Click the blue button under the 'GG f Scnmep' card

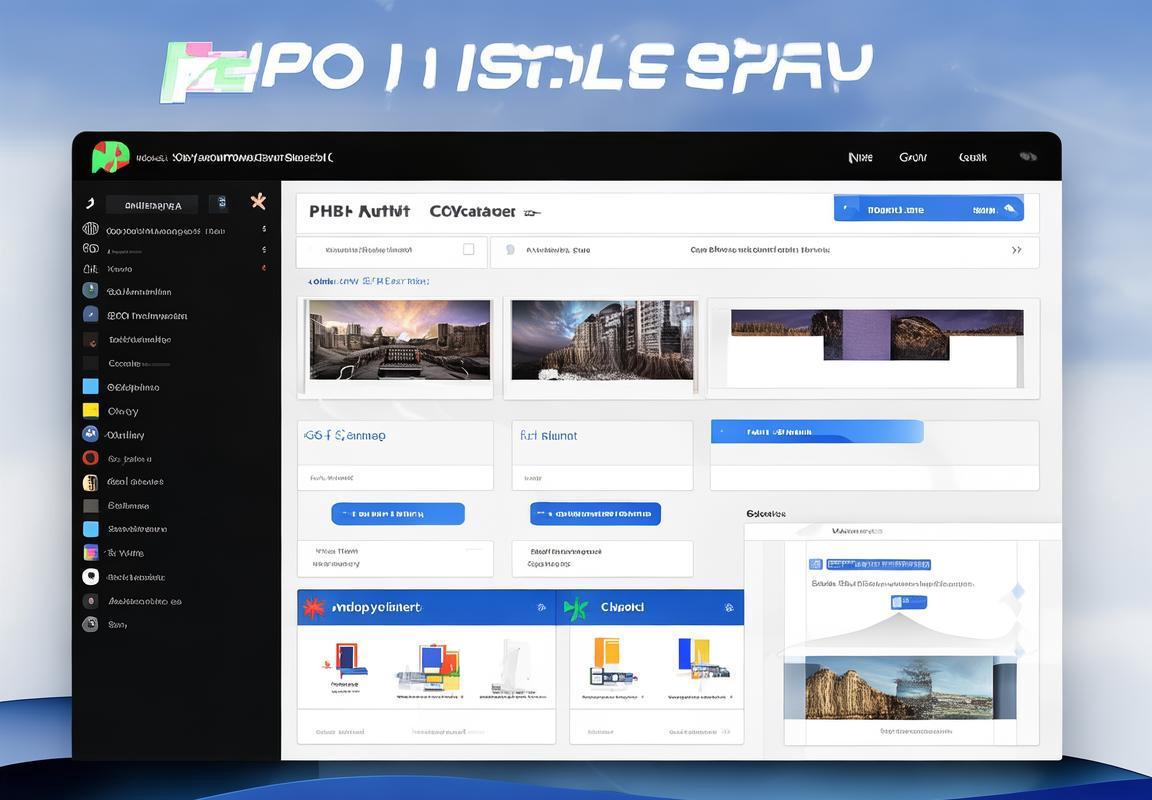397,513
